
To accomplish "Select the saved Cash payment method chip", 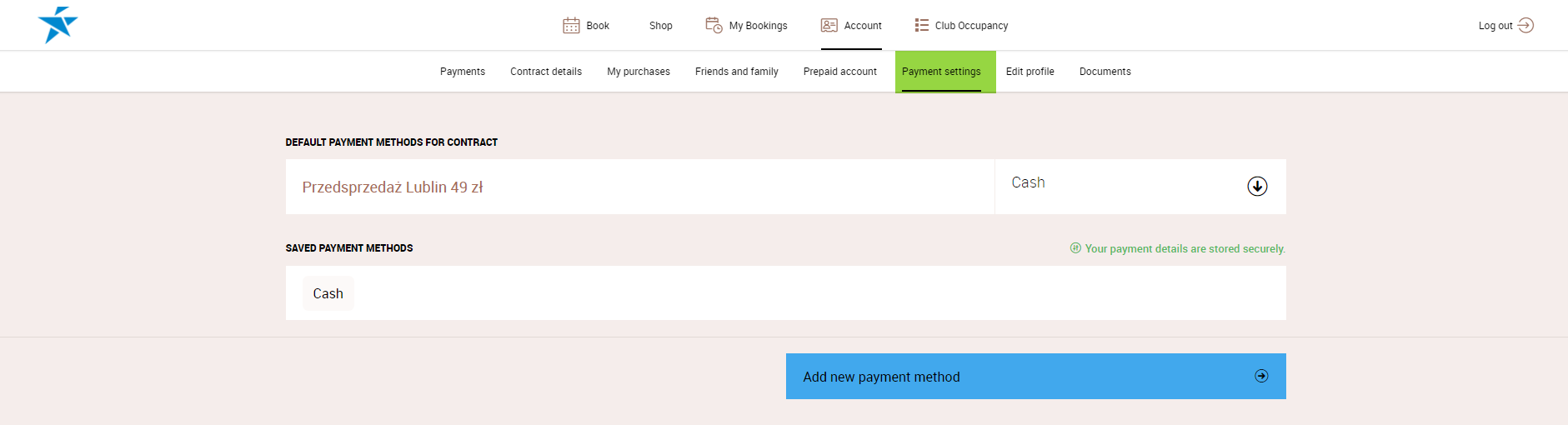I will point(328,293).
